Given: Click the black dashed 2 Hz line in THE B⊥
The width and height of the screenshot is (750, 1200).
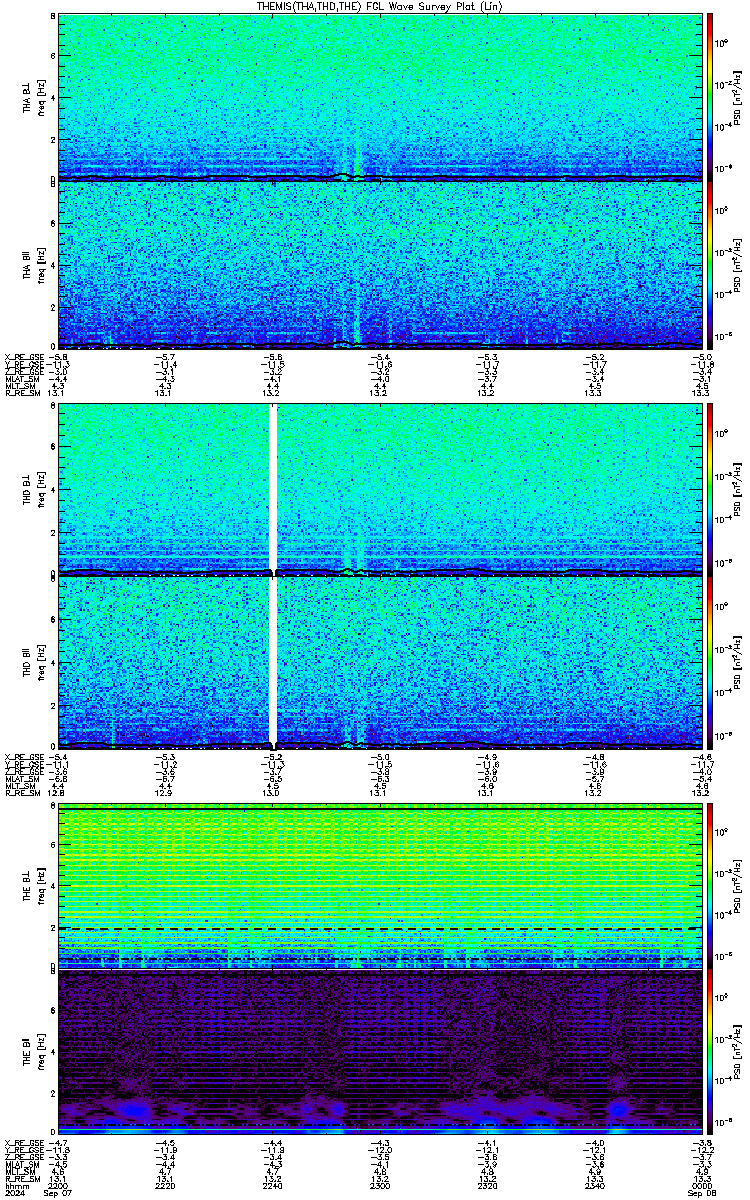Looking at the screenshot, I should pyautogui.click(x=378, y=928).
